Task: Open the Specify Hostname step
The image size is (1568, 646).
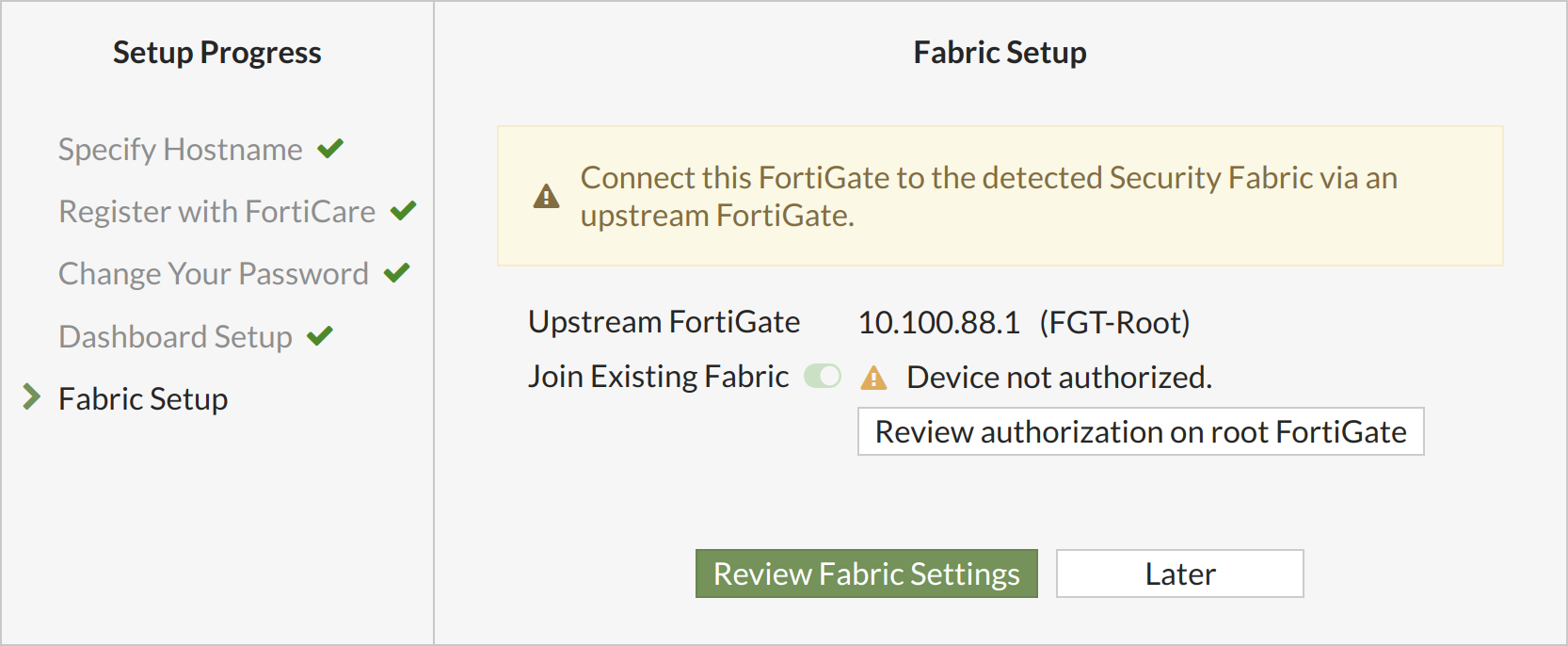Action: point(181,150)
